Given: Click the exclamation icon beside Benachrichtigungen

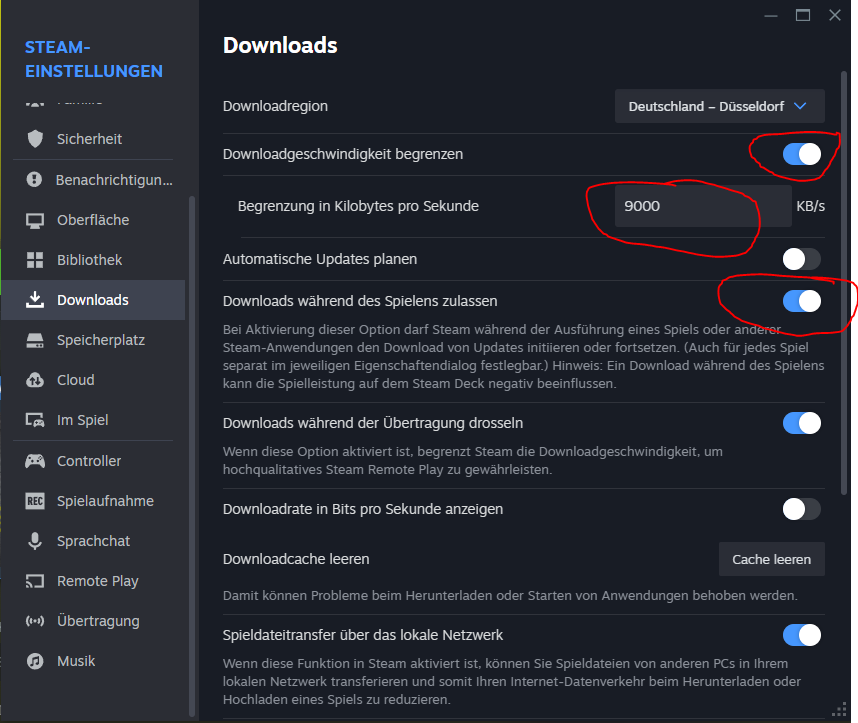Looking at the screenshot, I should click(34, 180).
